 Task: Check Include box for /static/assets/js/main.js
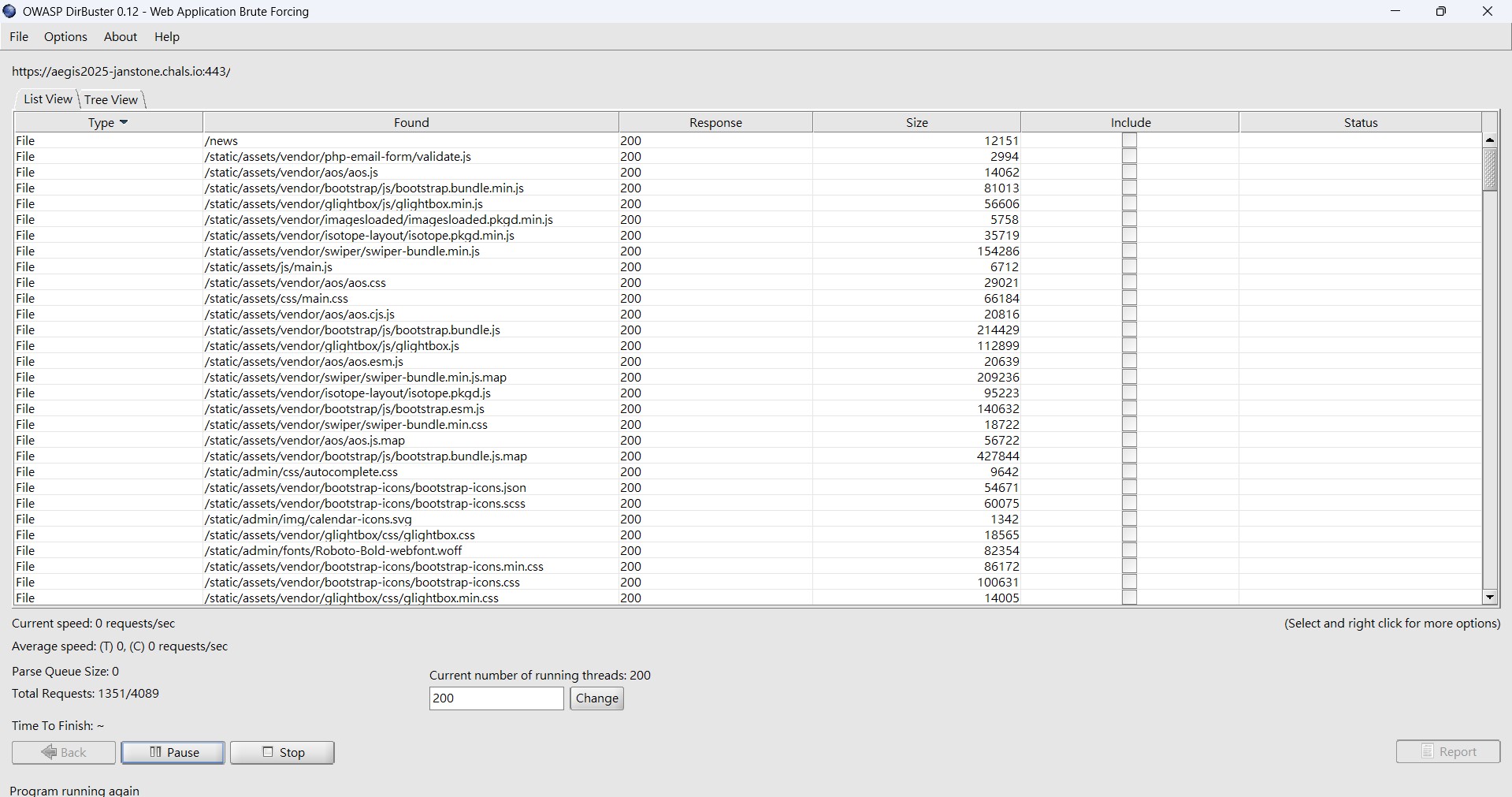(1129, 266)
